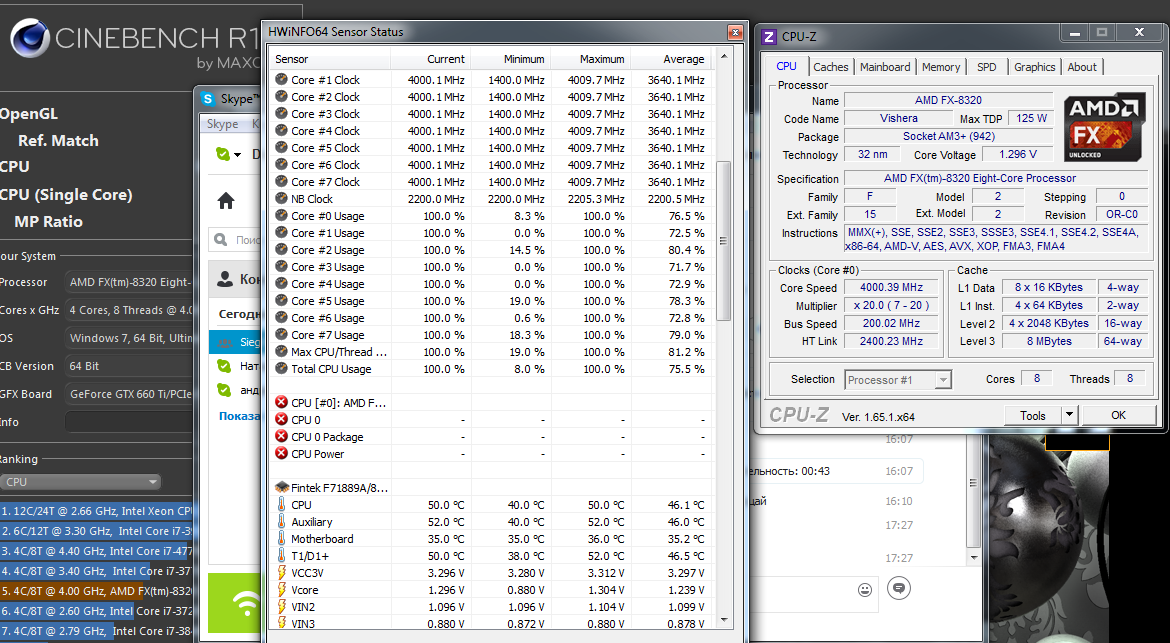Image resolution: width=1170 pixels, height=643 pixels.
Task: Click the red X icon beside CPU [#0]: AMD
Action: pyautogui.click(x=281, y=402)
